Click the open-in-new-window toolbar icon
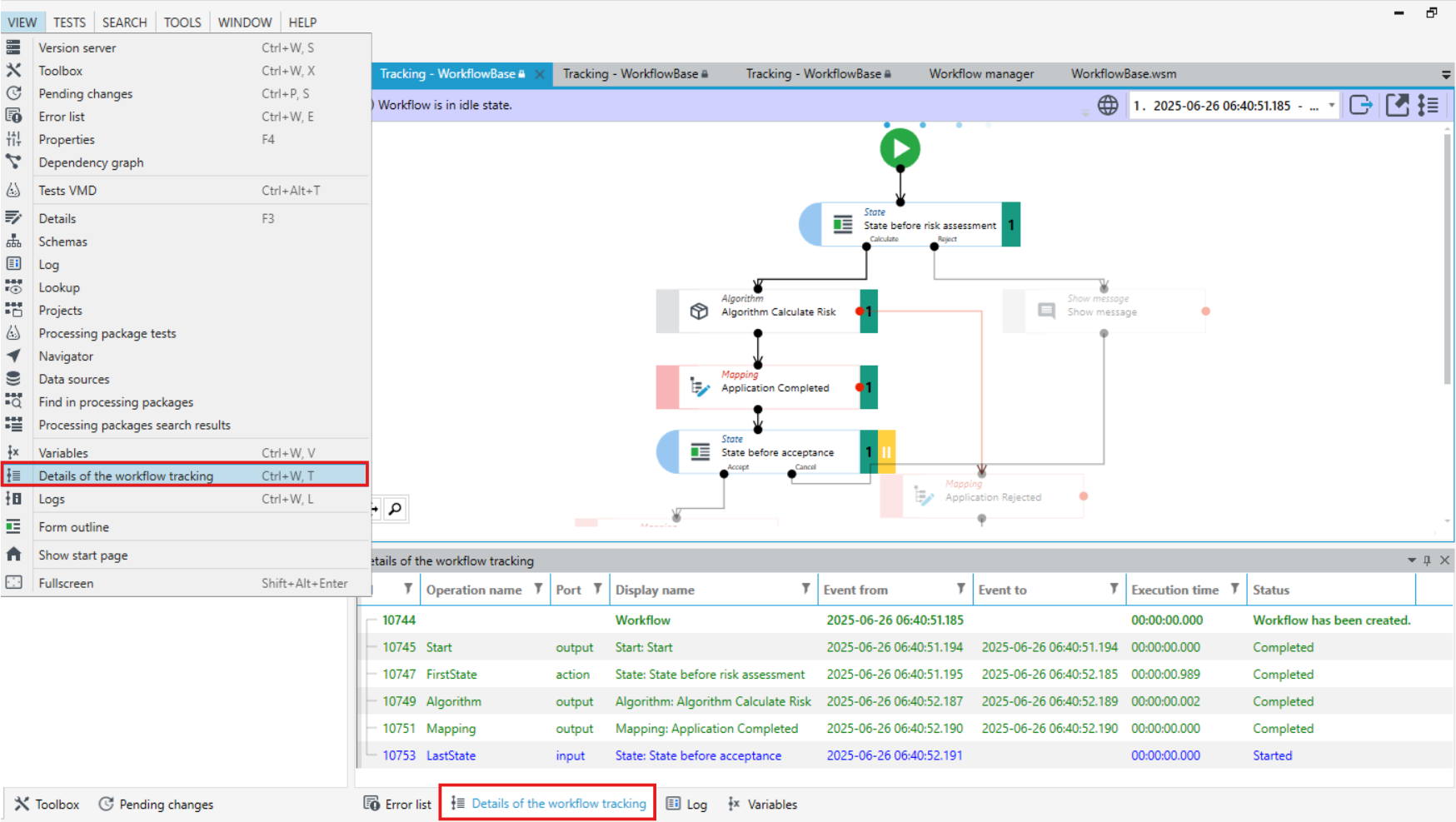The image size is (1456, 822). coord(1397,106)
